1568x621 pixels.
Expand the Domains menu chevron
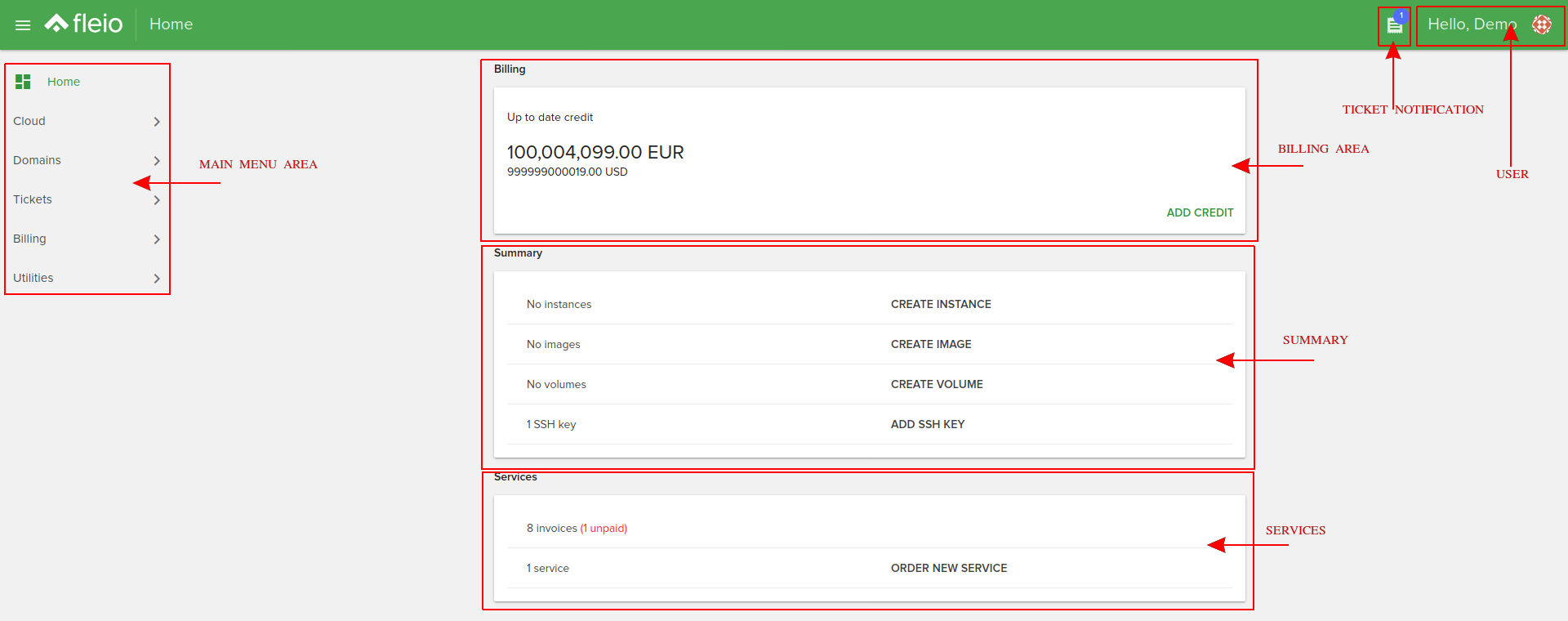(x=157, y=161)
